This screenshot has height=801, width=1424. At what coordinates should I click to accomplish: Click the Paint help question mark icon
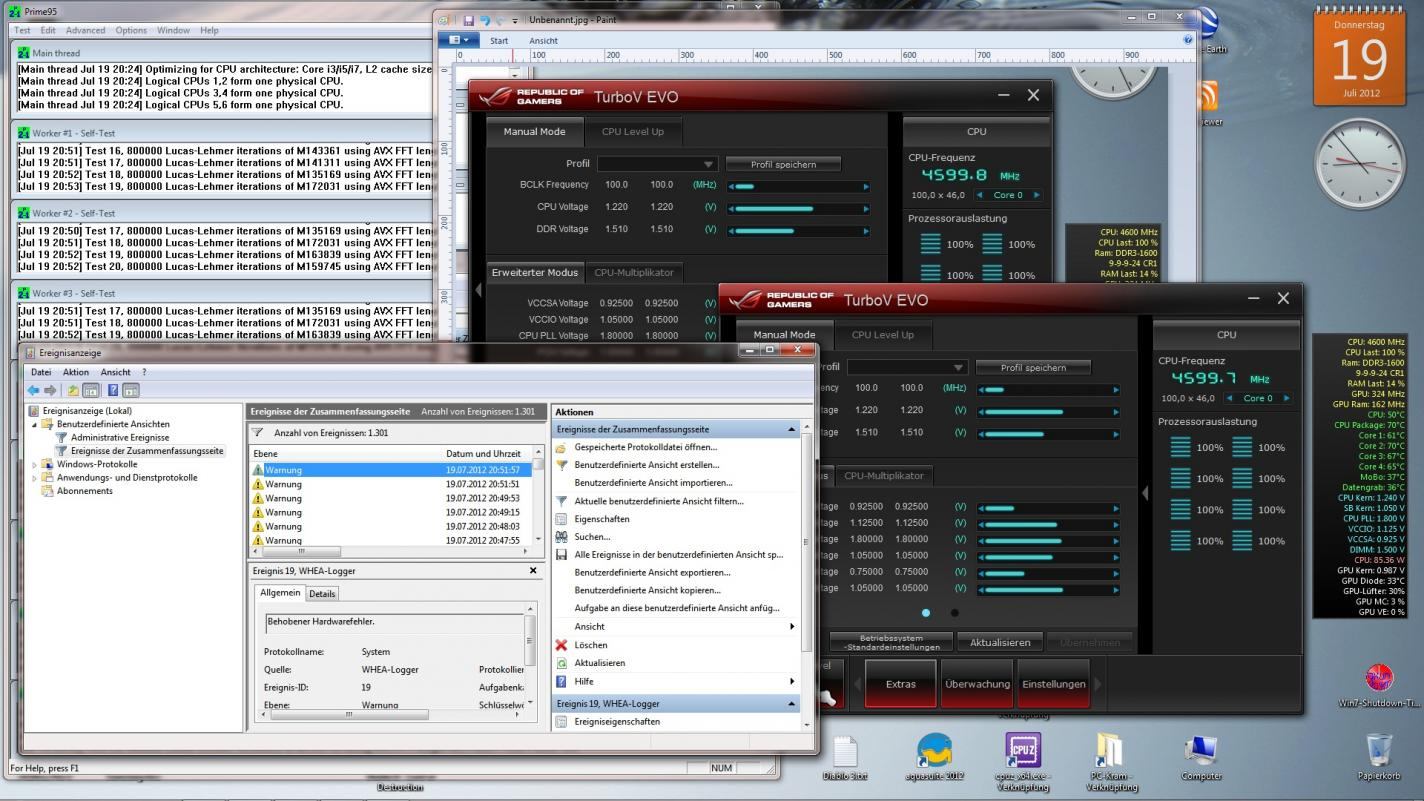1188,40
